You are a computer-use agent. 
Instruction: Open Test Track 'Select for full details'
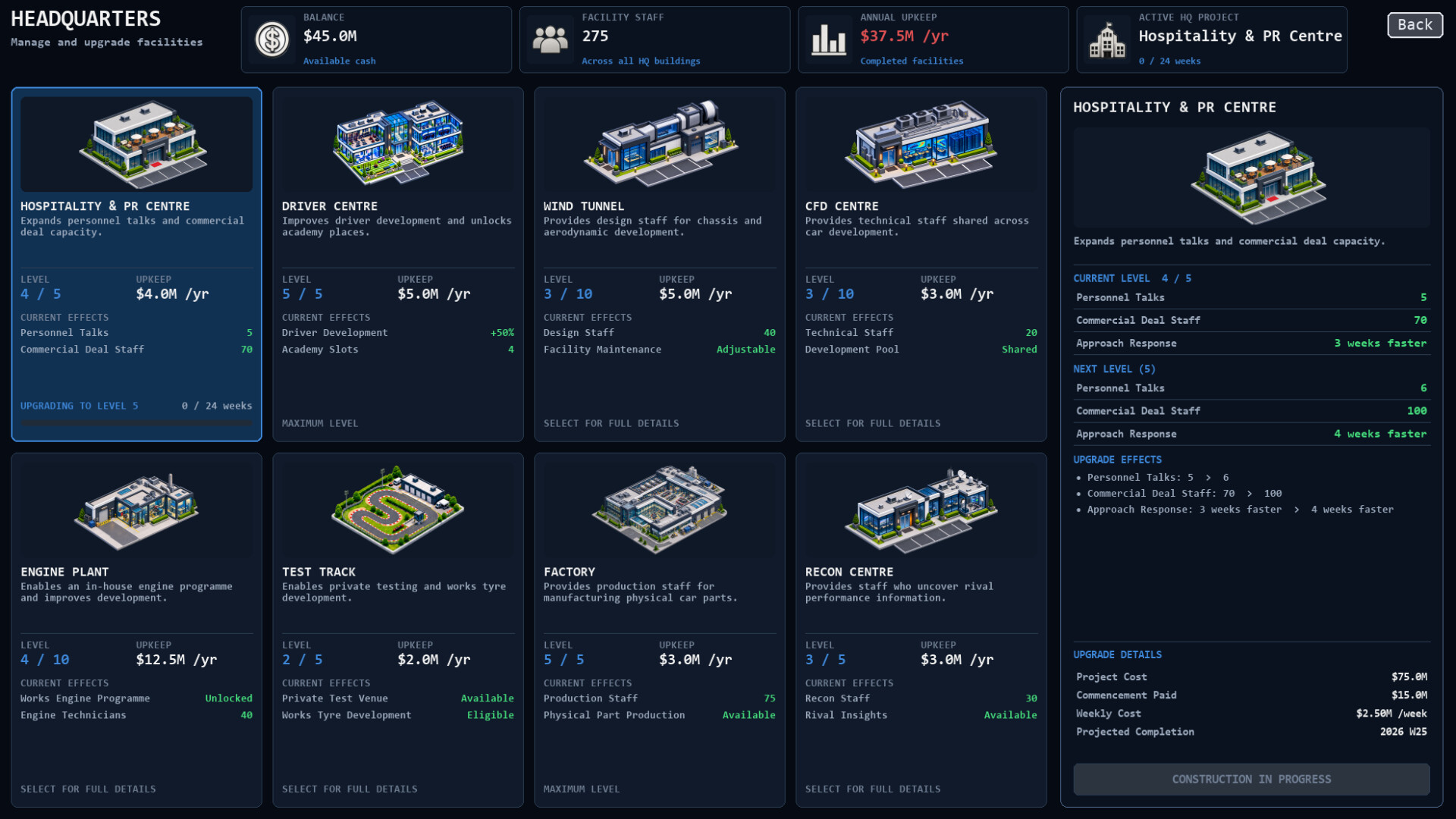pos(350,789)
